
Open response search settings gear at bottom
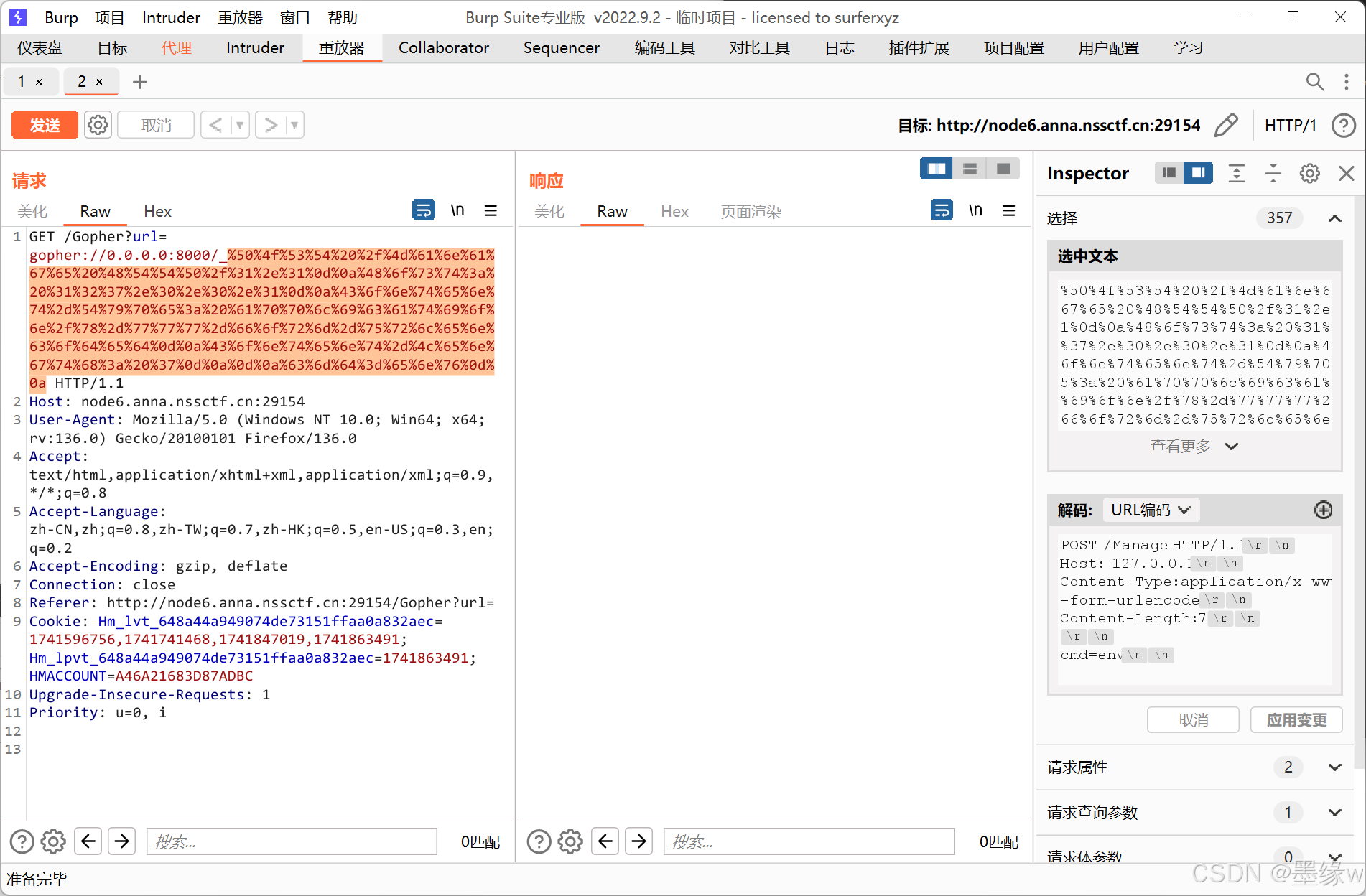(570, 841)
